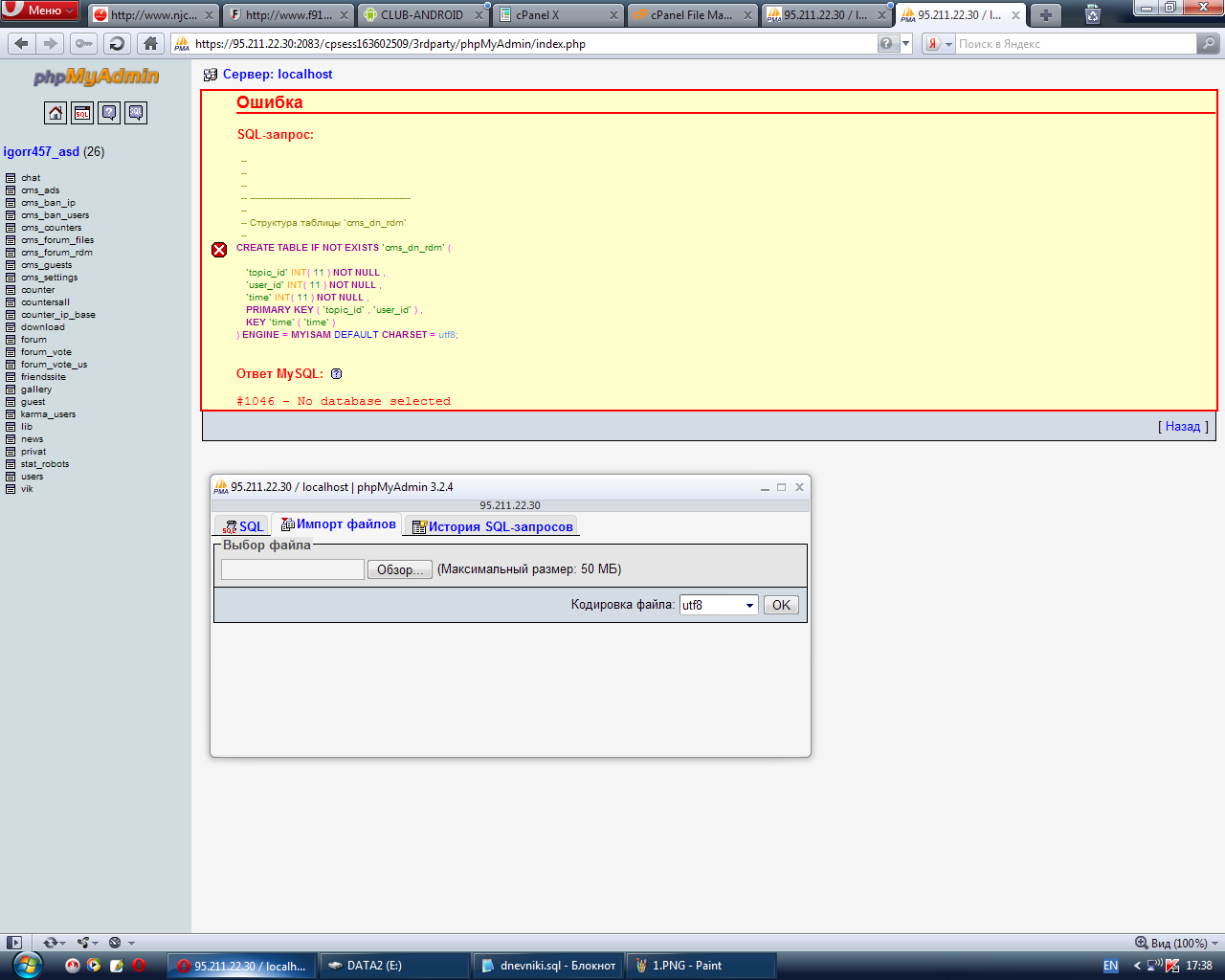Click the Обзор... browse button
Viewport: 1225px width, 980px height.
[399, 569]
